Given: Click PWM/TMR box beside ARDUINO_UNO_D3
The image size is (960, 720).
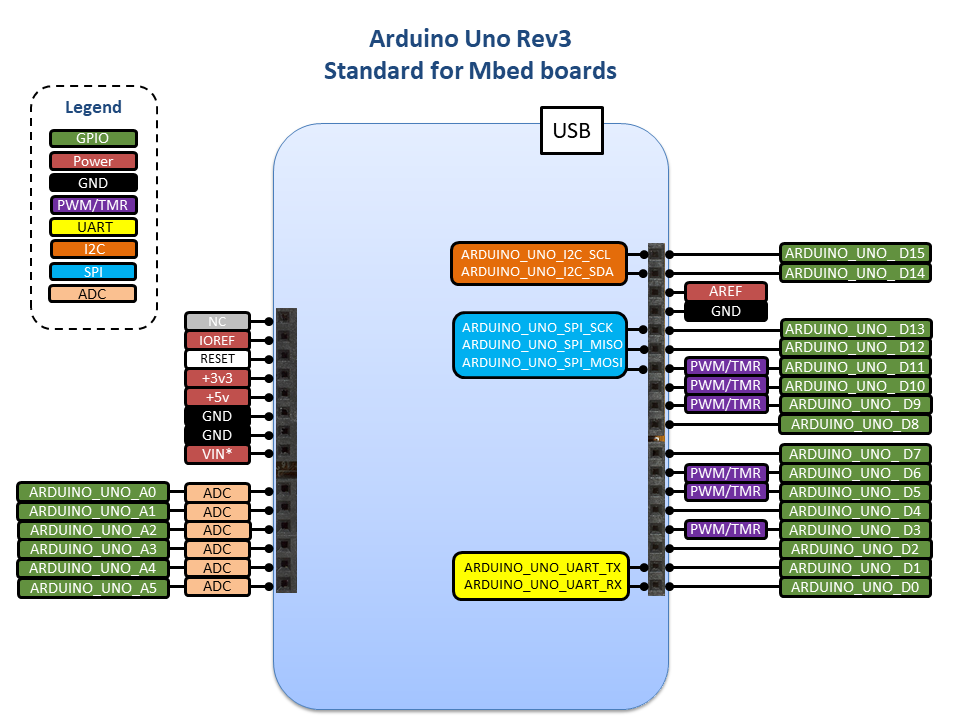Looking at the screenshot, I should click(726, 530).
